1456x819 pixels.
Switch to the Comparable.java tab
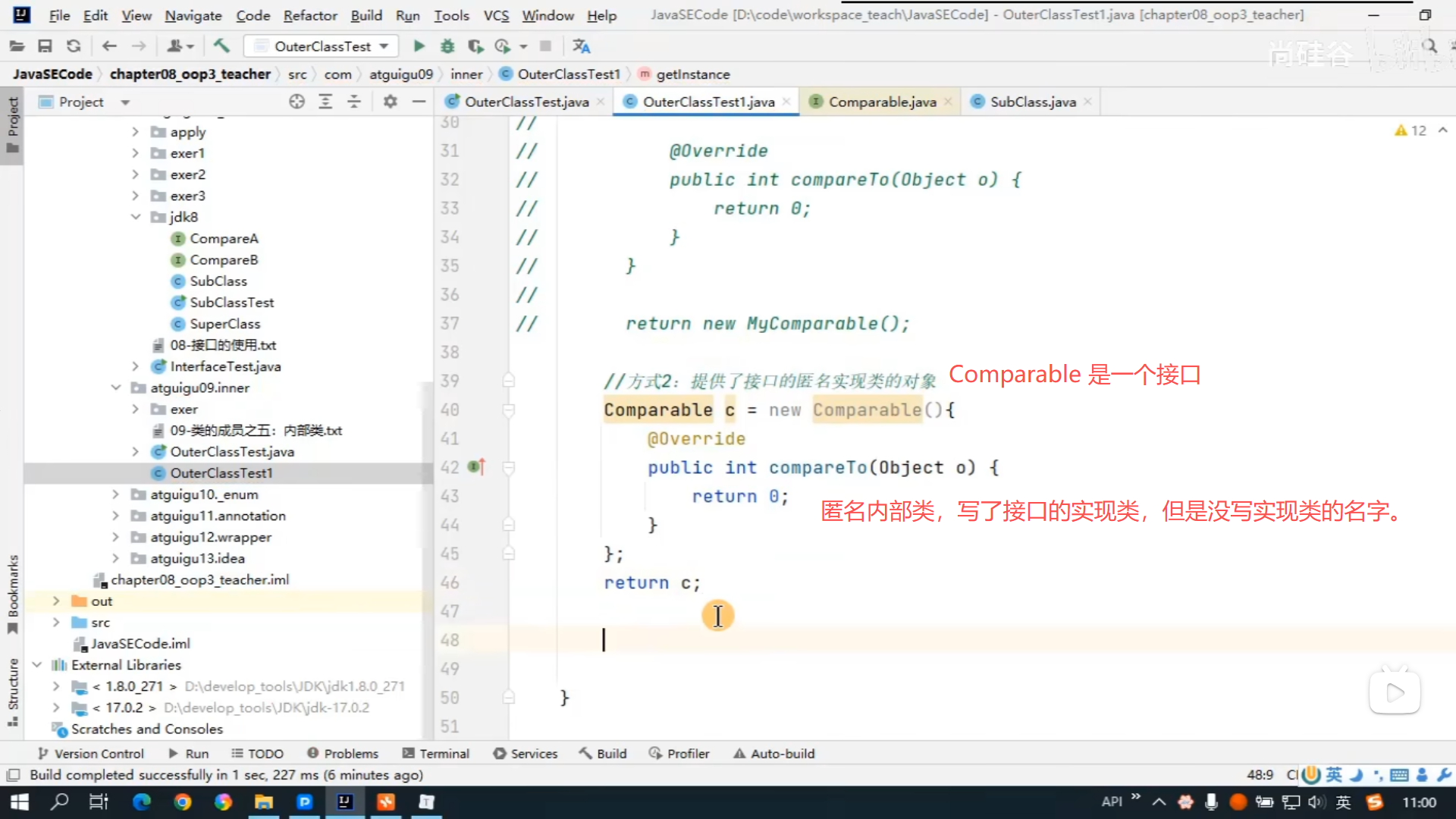[x=882, y=102]
